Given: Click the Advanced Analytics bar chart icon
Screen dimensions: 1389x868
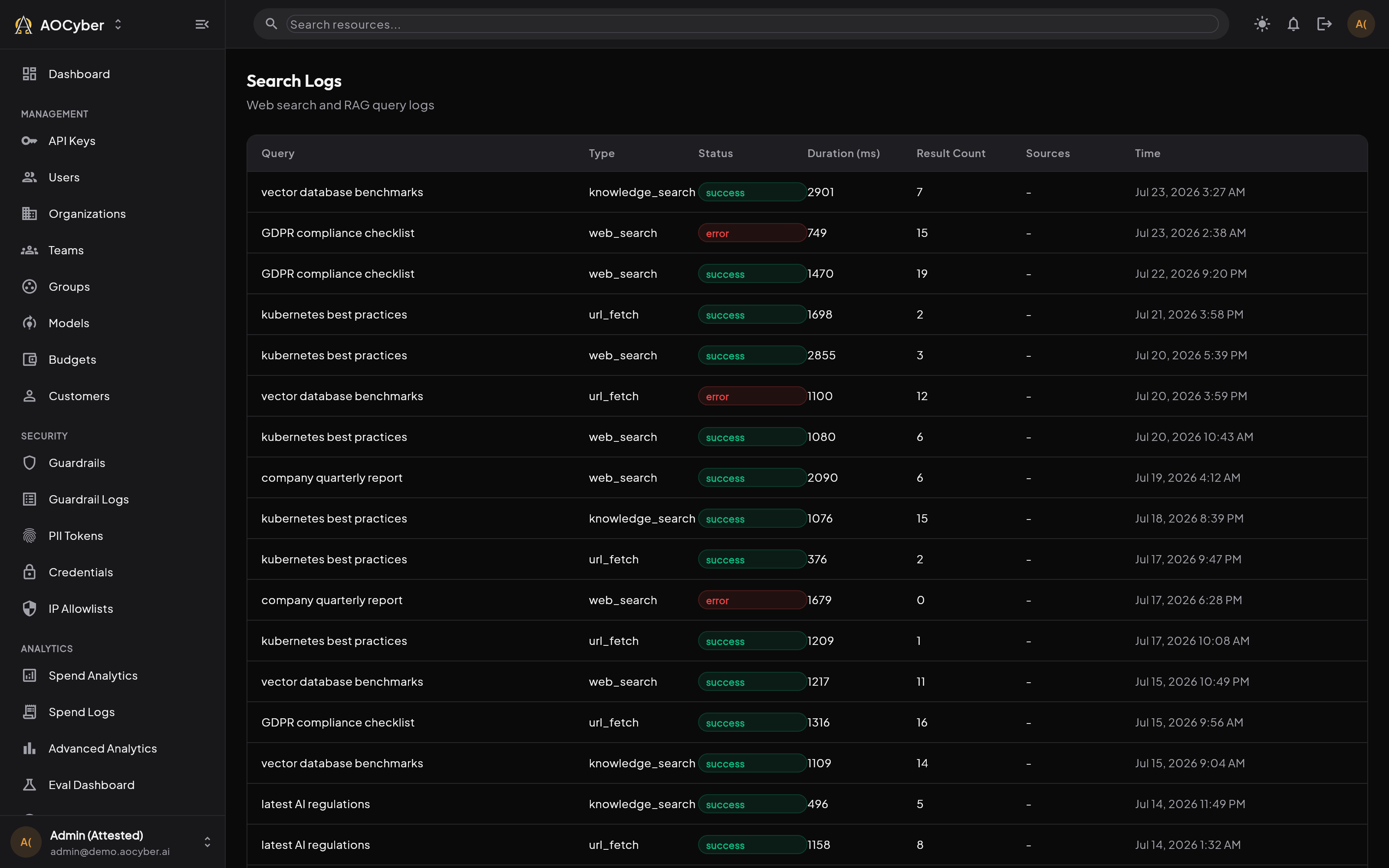Looking at the screenshot, I should [29, 749].
